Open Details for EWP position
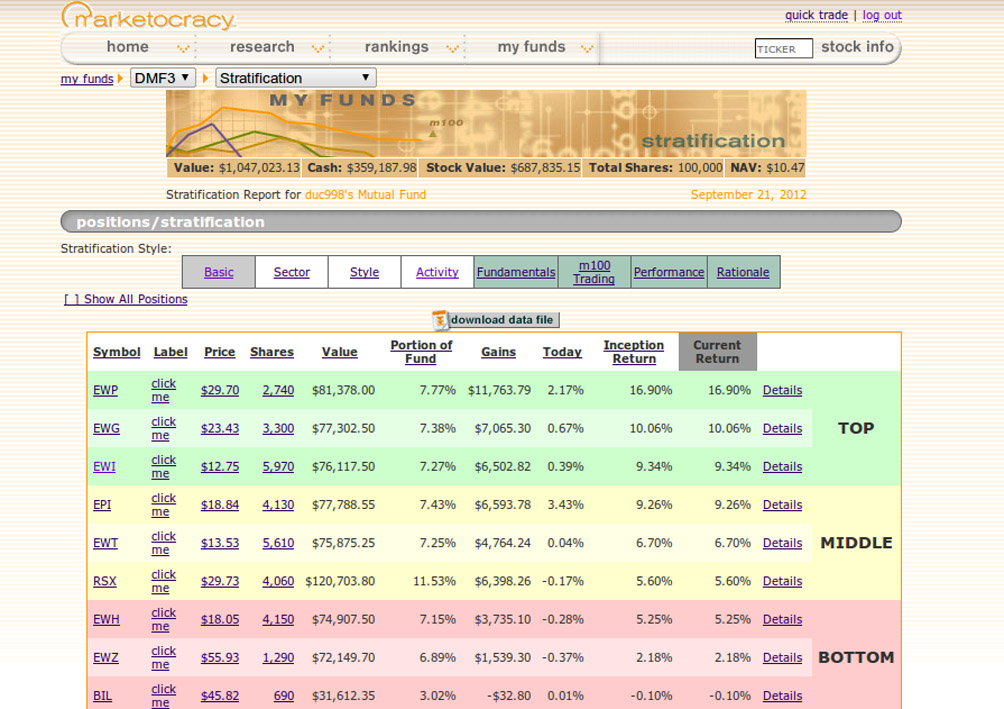Screen dimensions: 1004x709 click(x=782, y=390)
